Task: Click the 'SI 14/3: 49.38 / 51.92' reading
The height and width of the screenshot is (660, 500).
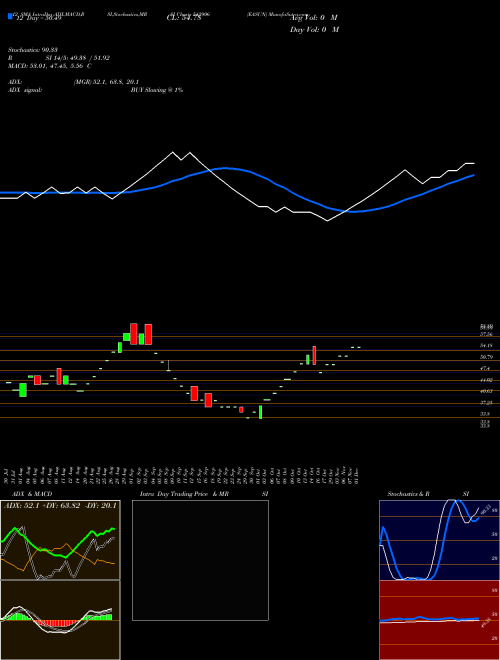Action: (x=78, y=58)
